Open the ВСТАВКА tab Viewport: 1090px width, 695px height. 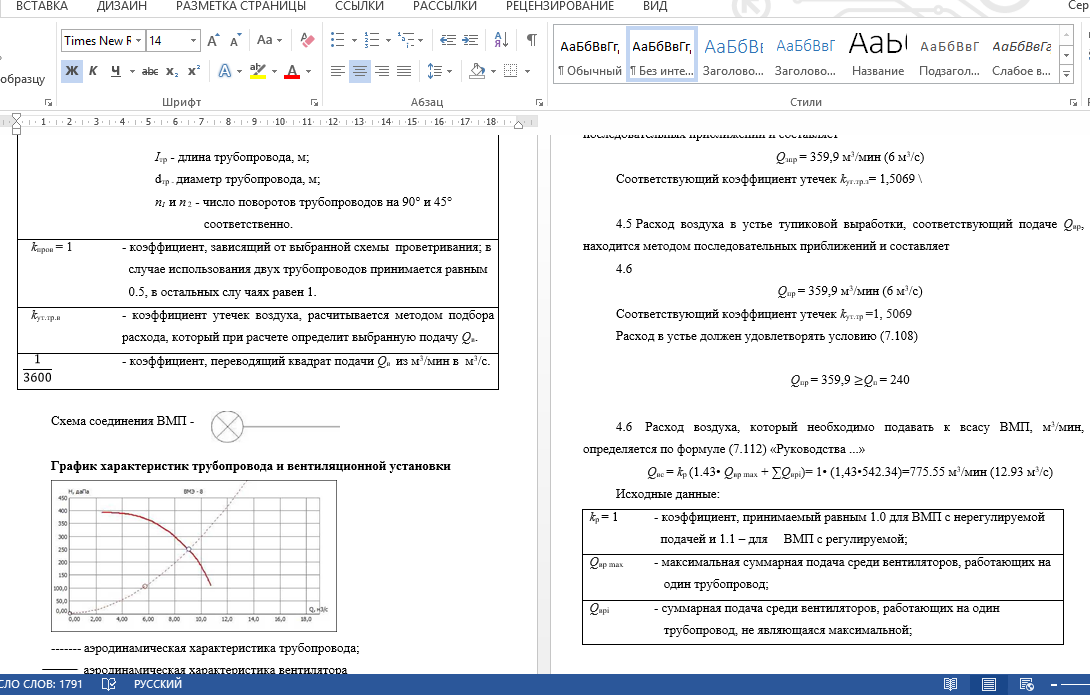tap(42, 6)
